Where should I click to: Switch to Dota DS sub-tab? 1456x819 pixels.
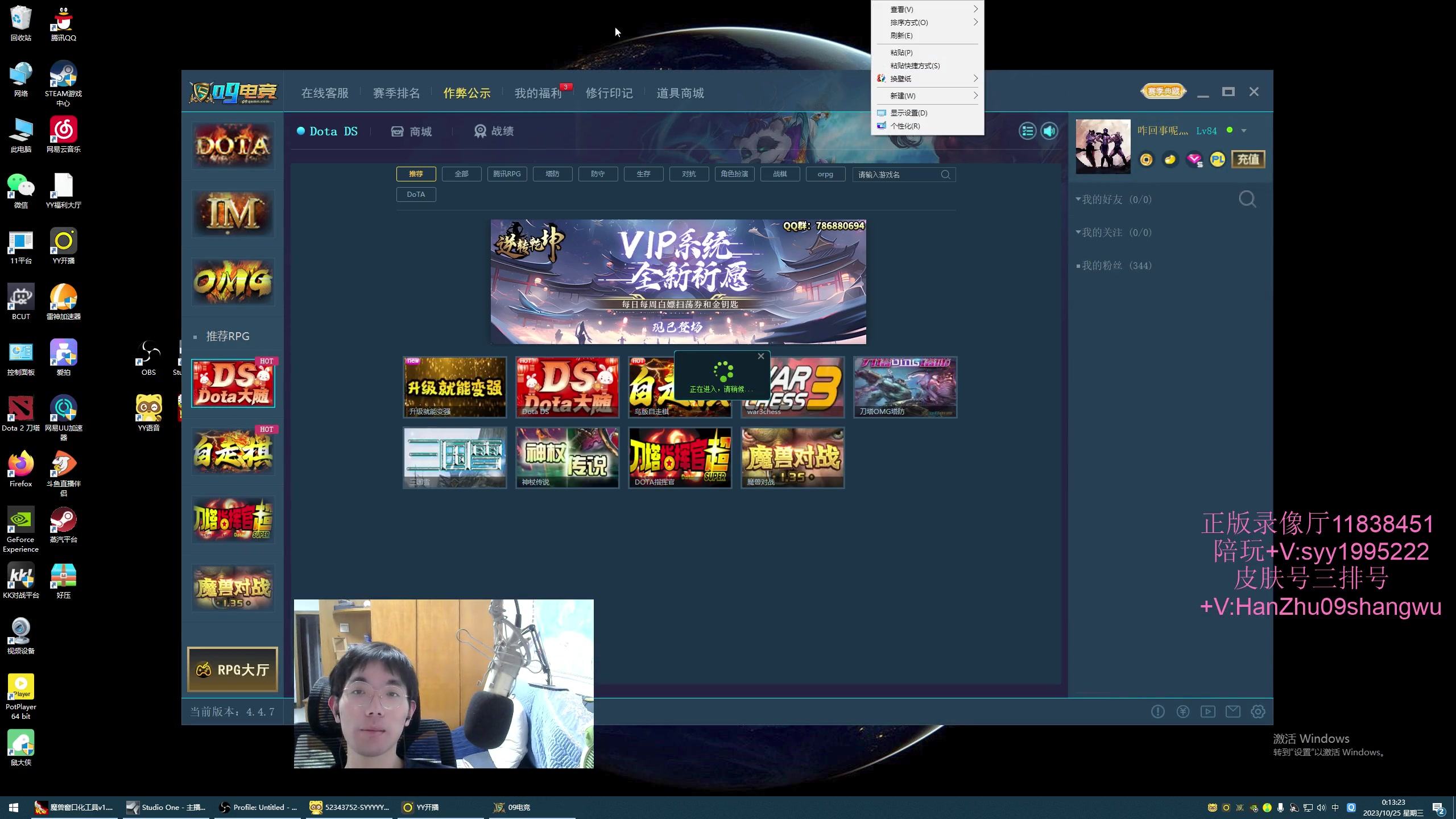pyautogui.click(x=328, y=131)
